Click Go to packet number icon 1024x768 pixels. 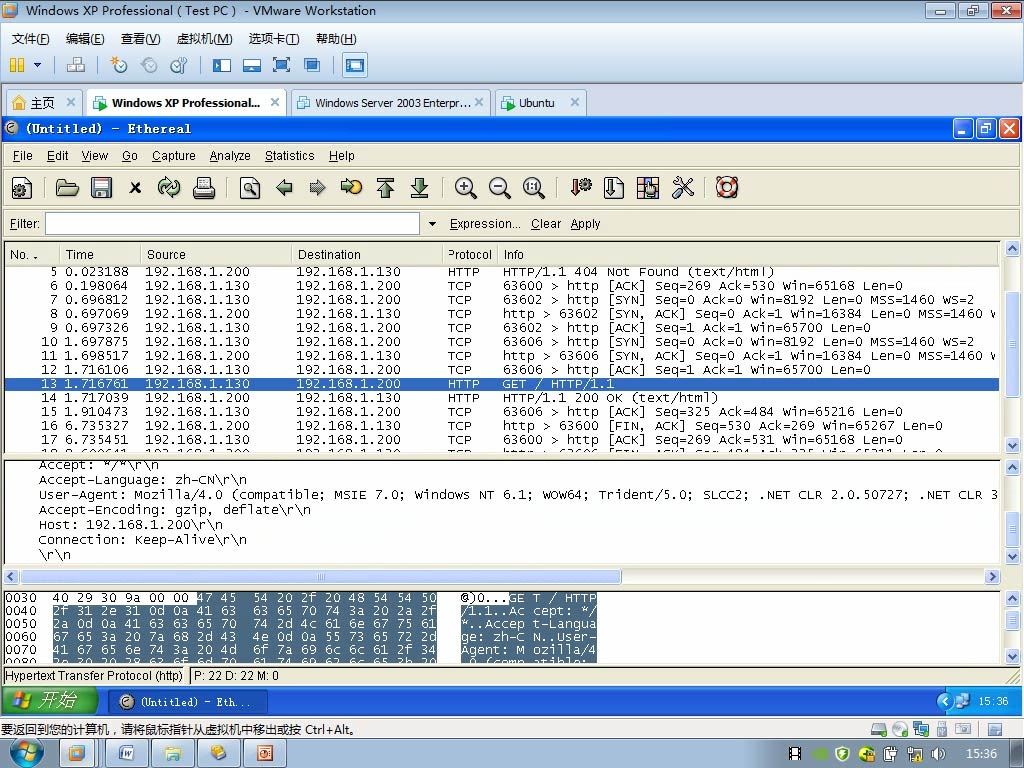click(x=351, y=188)
